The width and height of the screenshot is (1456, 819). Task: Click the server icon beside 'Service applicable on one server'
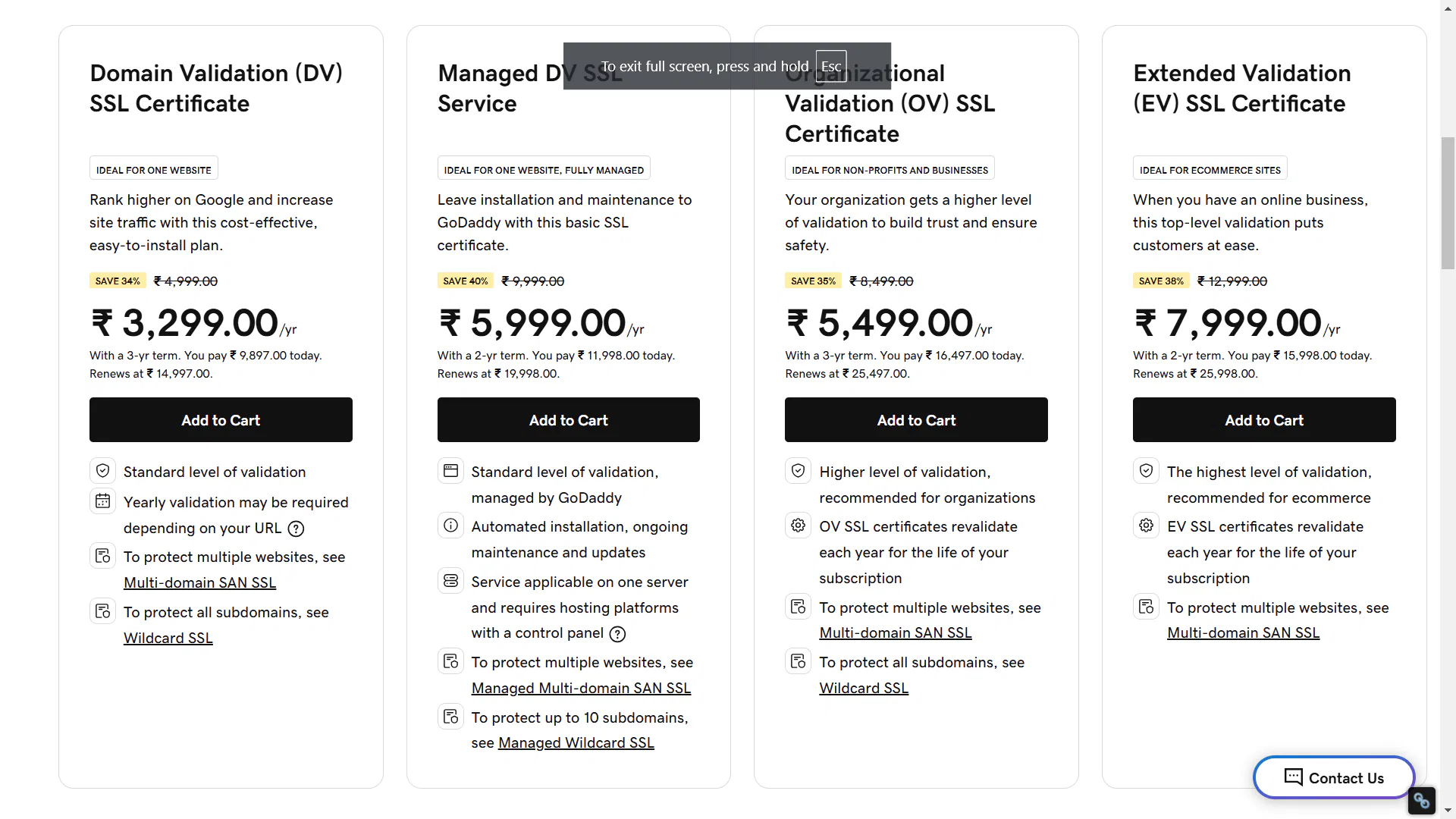point(450,581)
